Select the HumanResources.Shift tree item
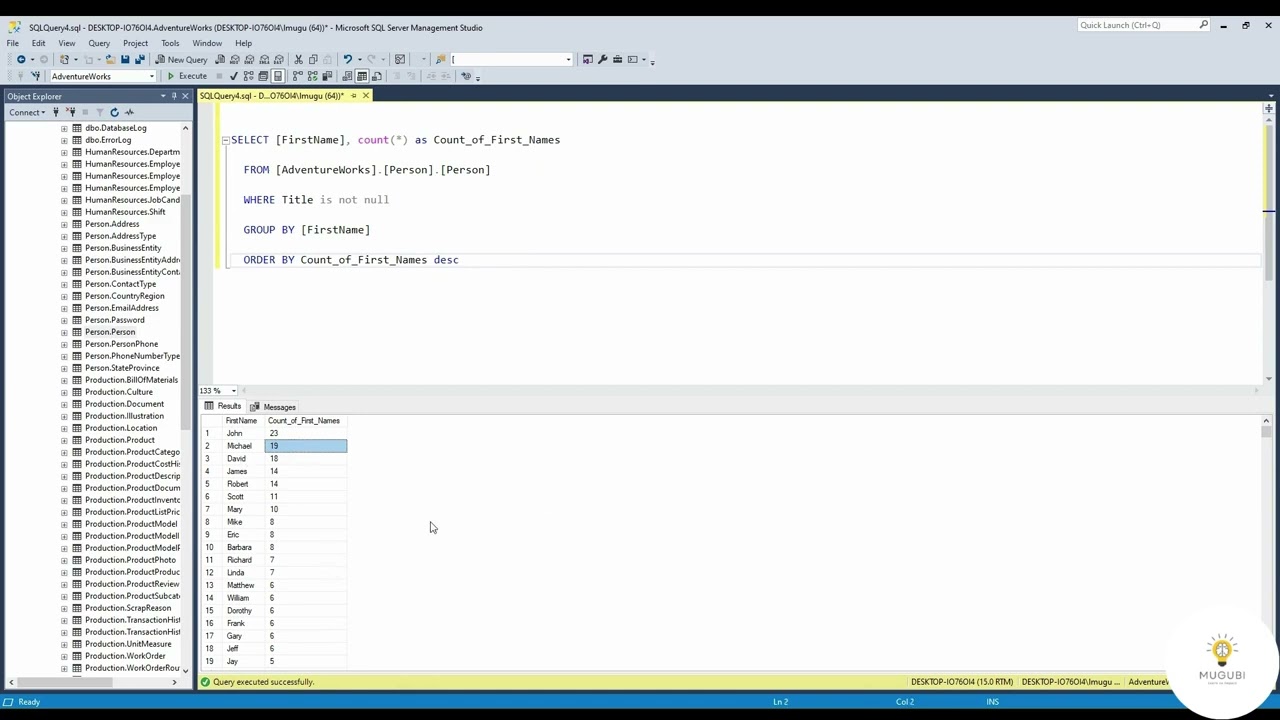 (x=125, y=212)
